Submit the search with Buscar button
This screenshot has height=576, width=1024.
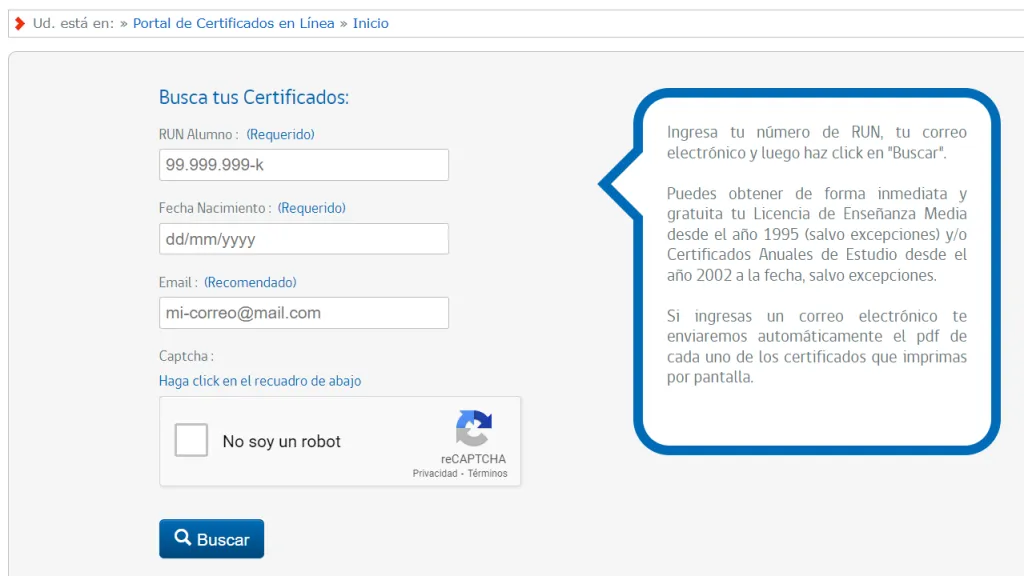click(x=212, y=539)
